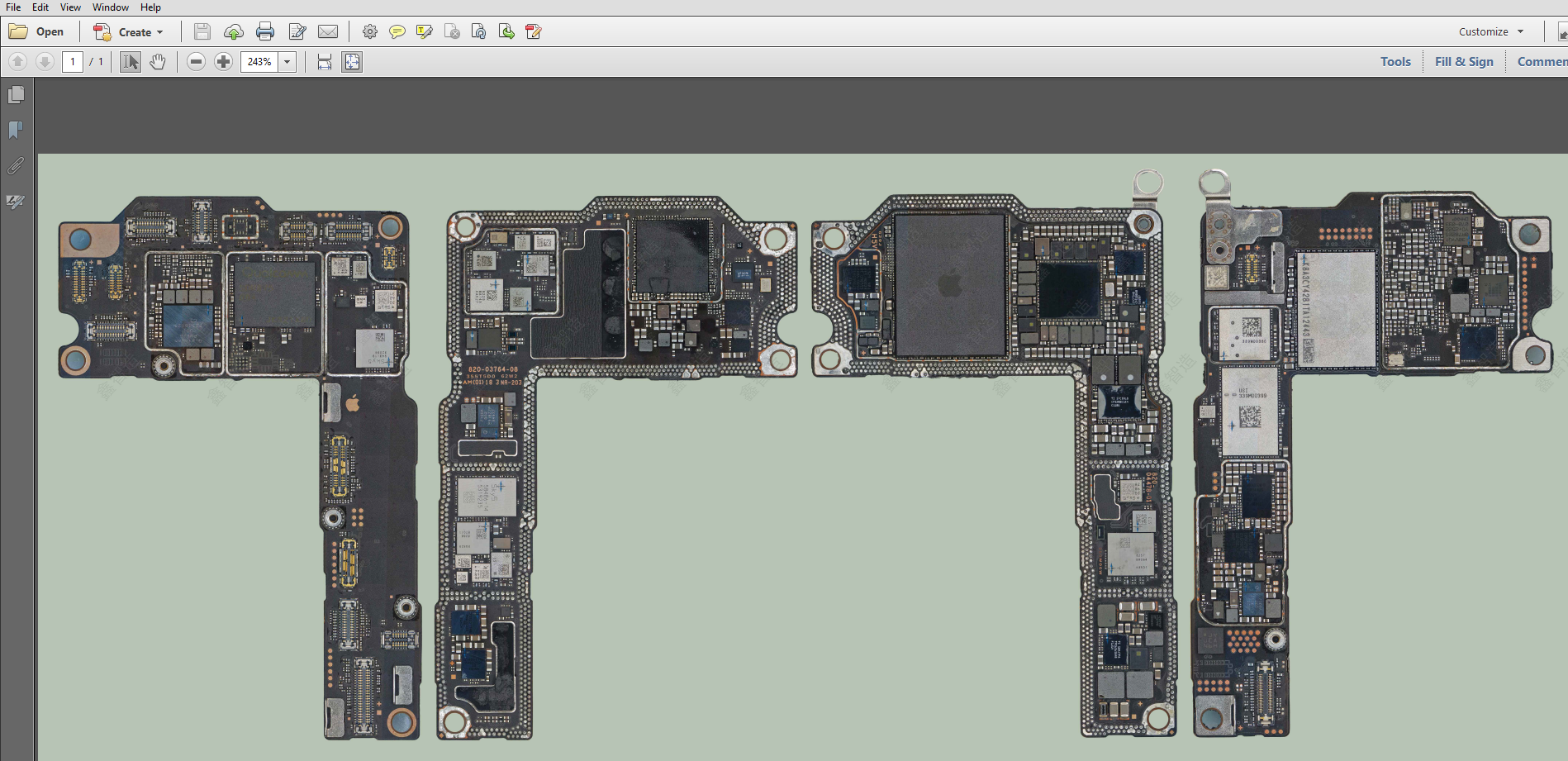Open the page thumbnails panel
The width and height of the screenshot is (1568, 761).
coord(16,95)
